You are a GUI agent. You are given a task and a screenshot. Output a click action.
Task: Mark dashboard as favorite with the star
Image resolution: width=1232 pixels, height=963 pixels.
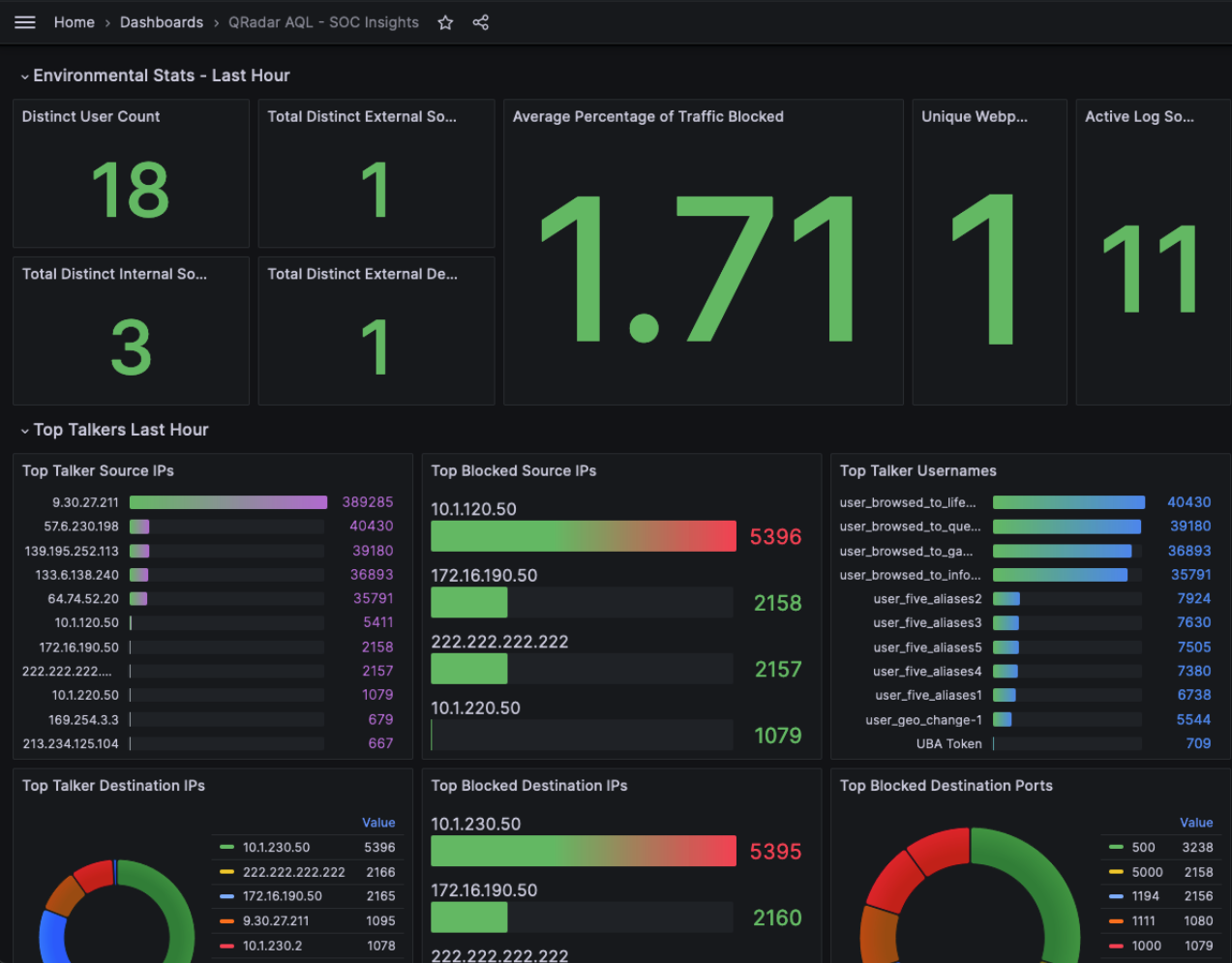pyautogui.click(x=445, y=22)
